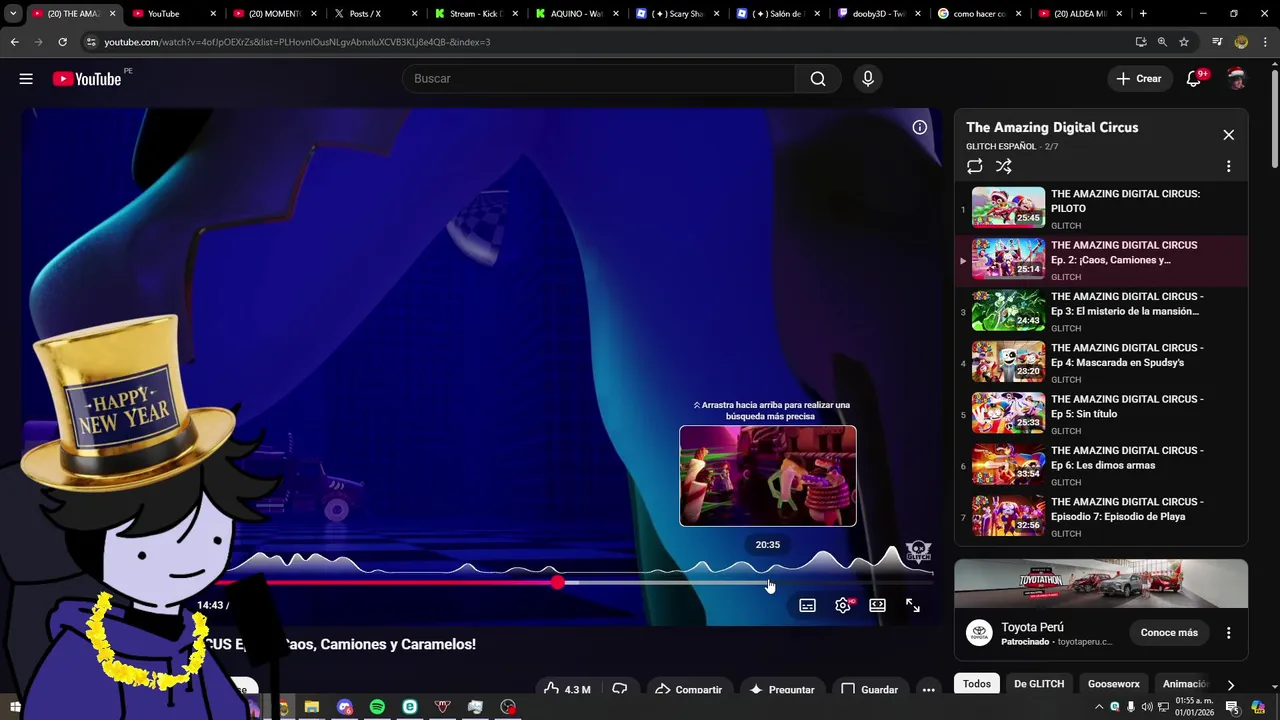Viewport: 1280px width, 720px height.
Task: Toggle subtitles on the player
Action: coord(808,606)
